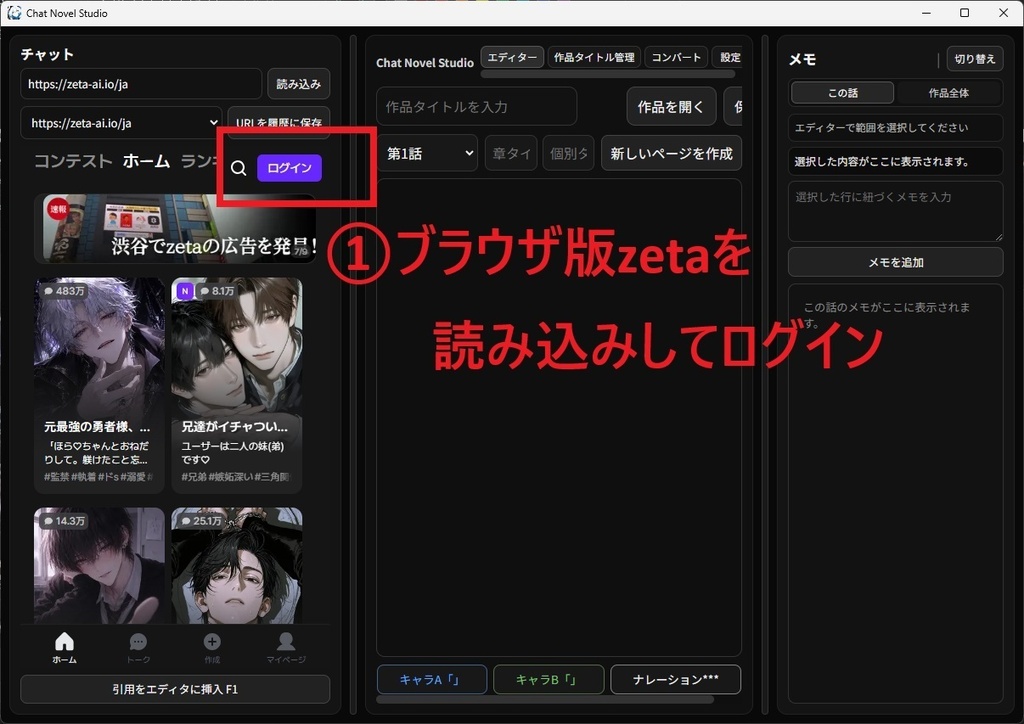Switch to エディター tab
The image size is (1024, 724).
pyautogui.click(x=513, y=57)
